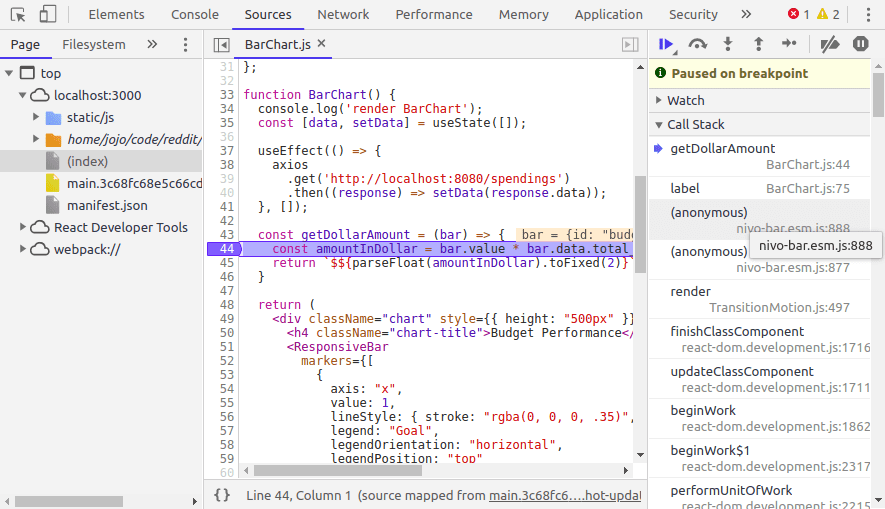Toggle pause on exceptions button
The height and width of the screenshot is (509, 885).
click(x=861, y=43)
